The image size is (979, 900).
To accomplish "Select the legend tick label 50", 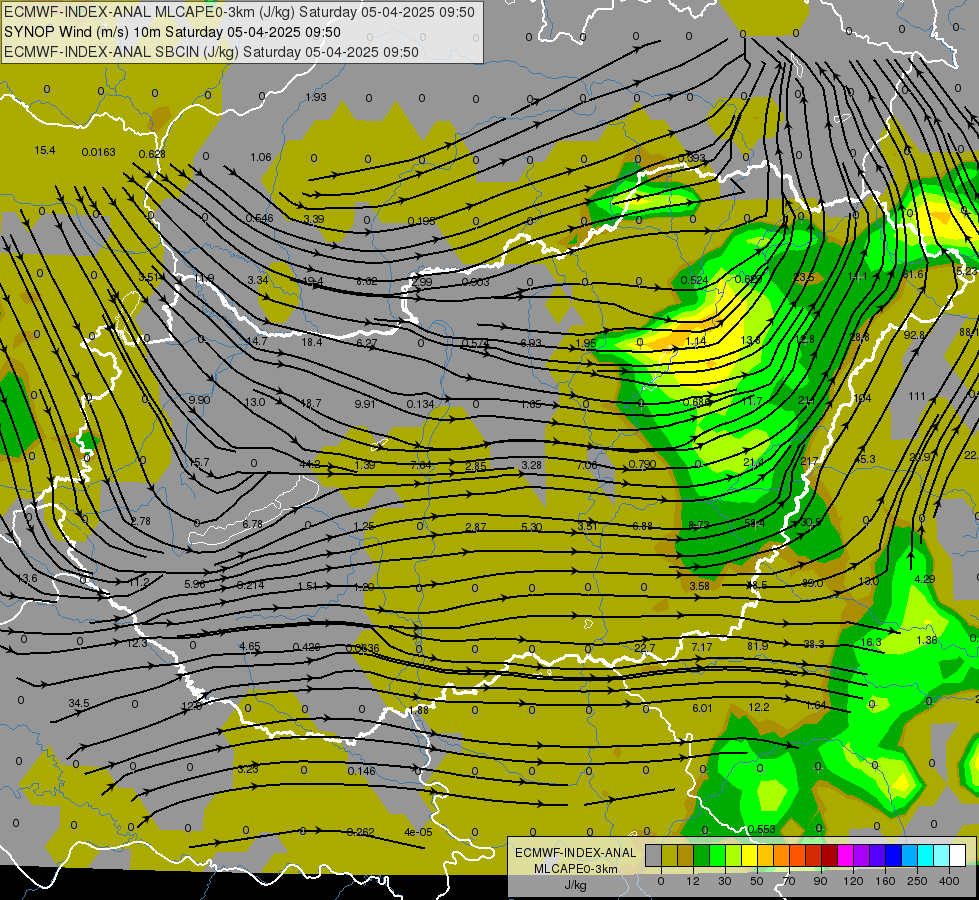I will 757,881.
